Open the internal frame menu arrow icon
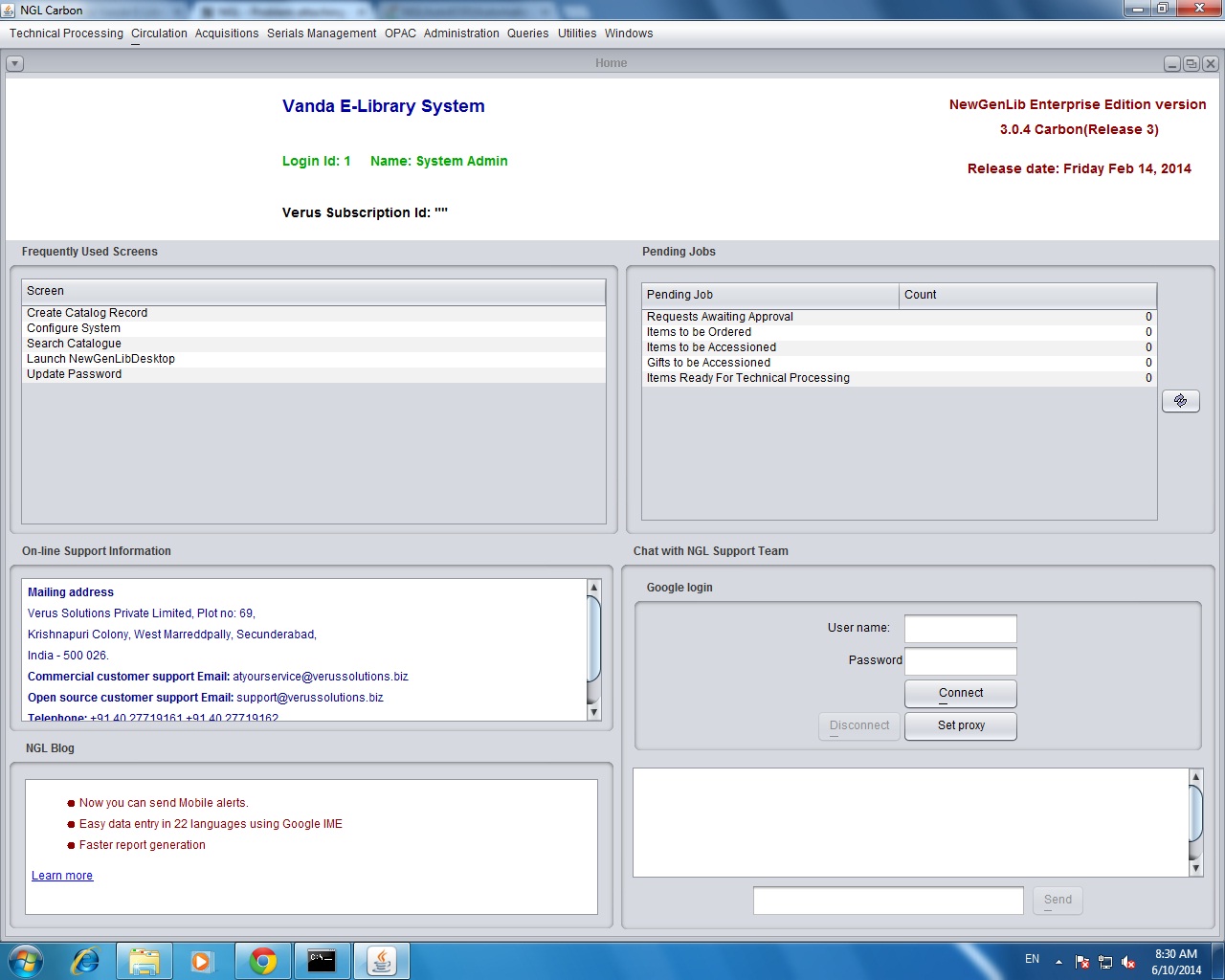 [x=14, y=64]
